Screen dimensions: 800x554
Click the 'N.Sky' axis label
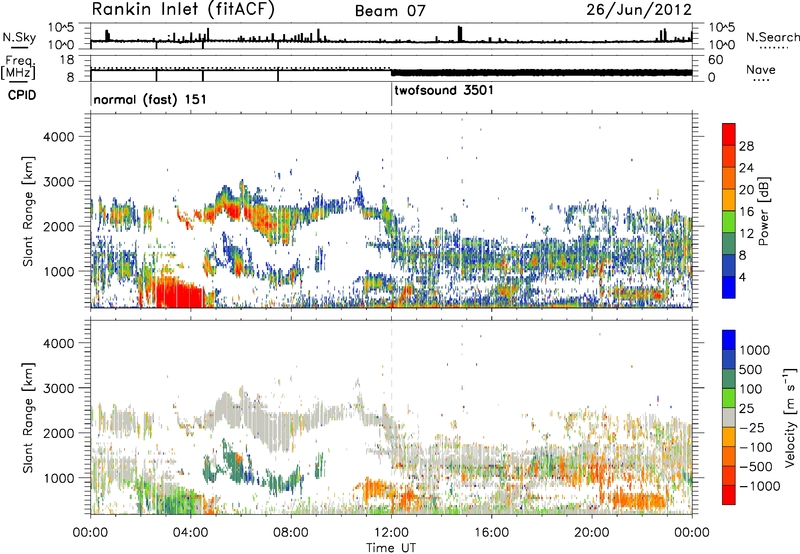[19, 37]
